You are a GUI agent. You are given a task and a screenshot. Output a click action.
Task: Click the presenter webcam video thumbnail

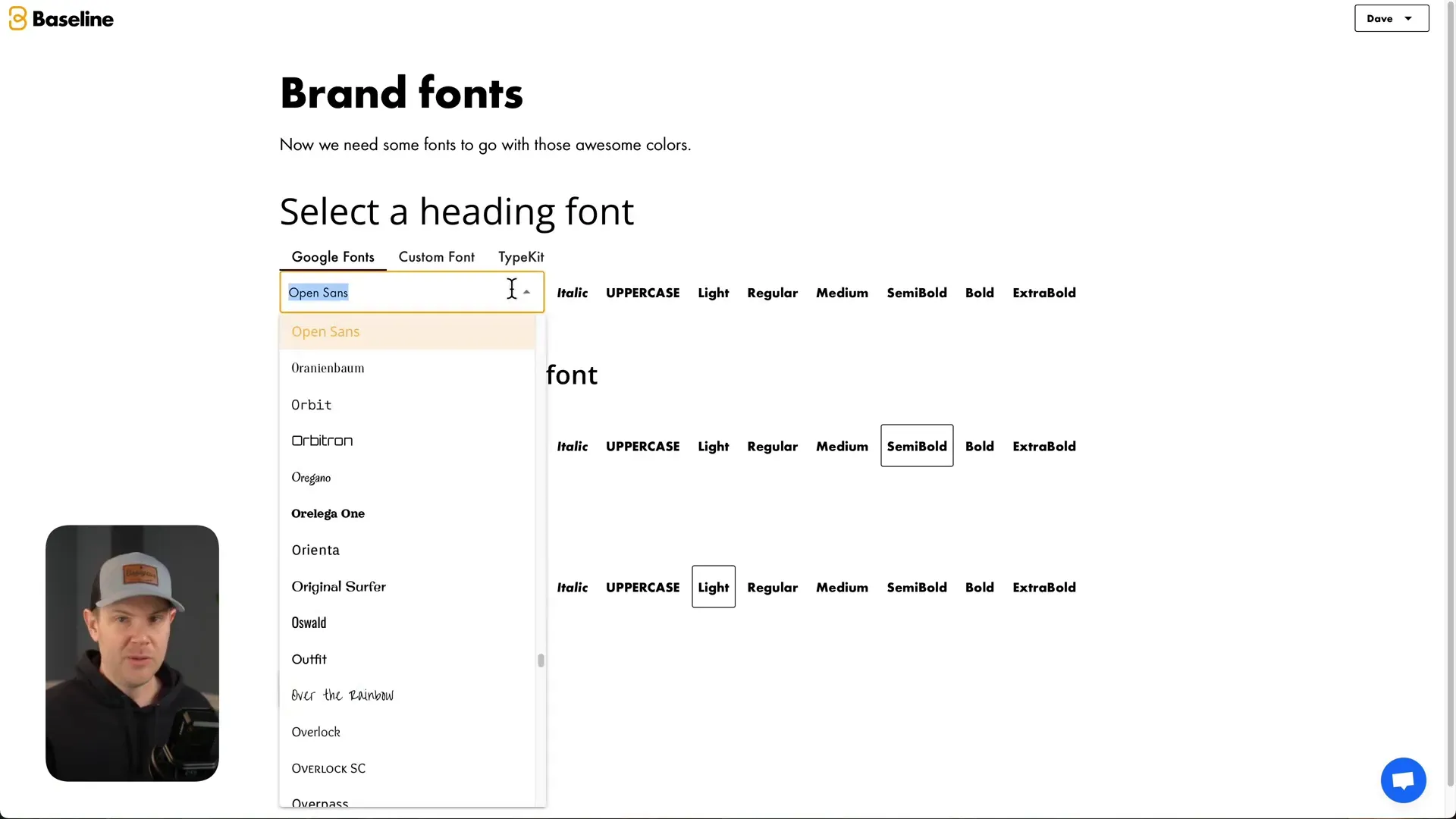click(132, 653)
